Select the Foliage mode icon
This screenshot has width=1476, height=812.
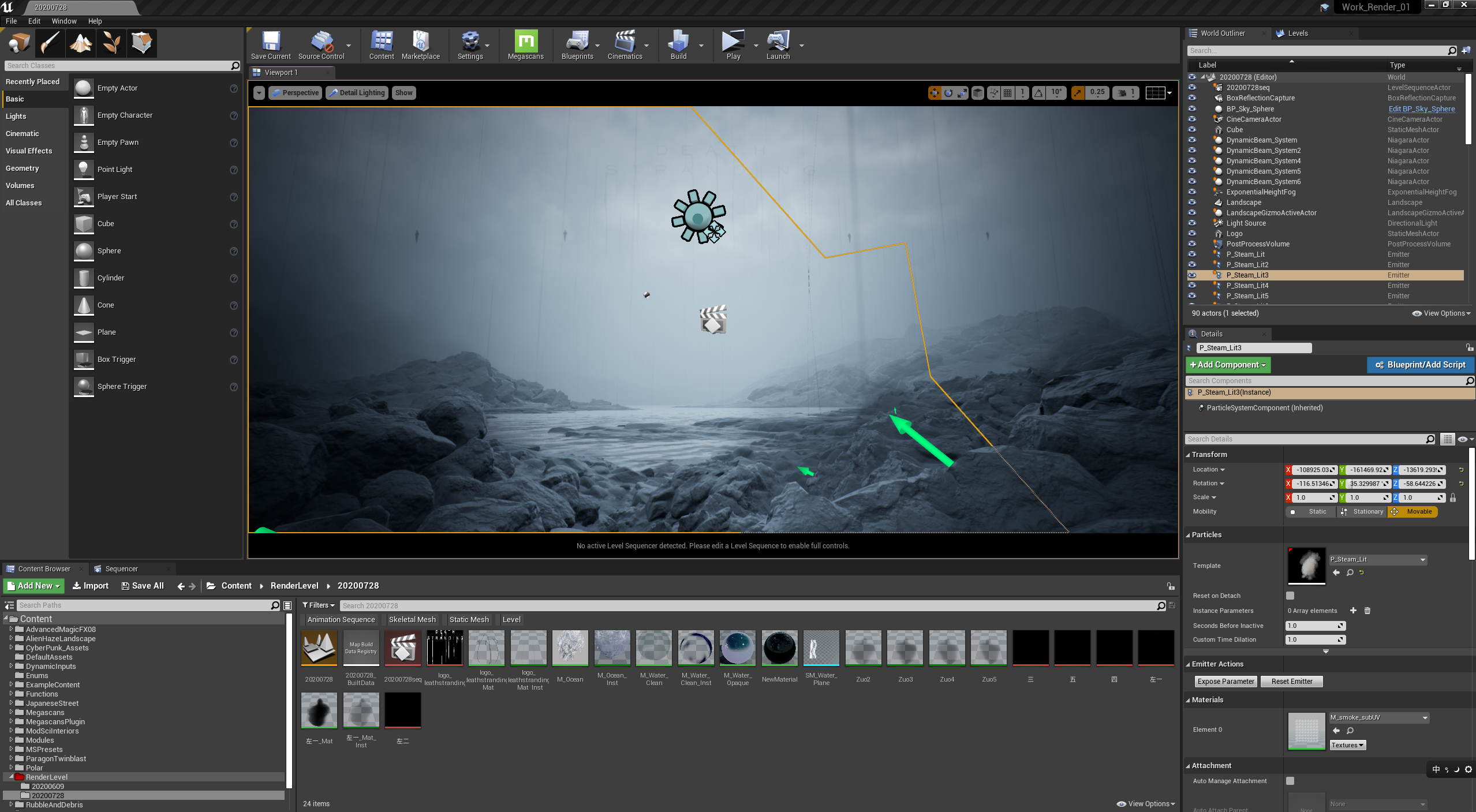click(111, 43)
